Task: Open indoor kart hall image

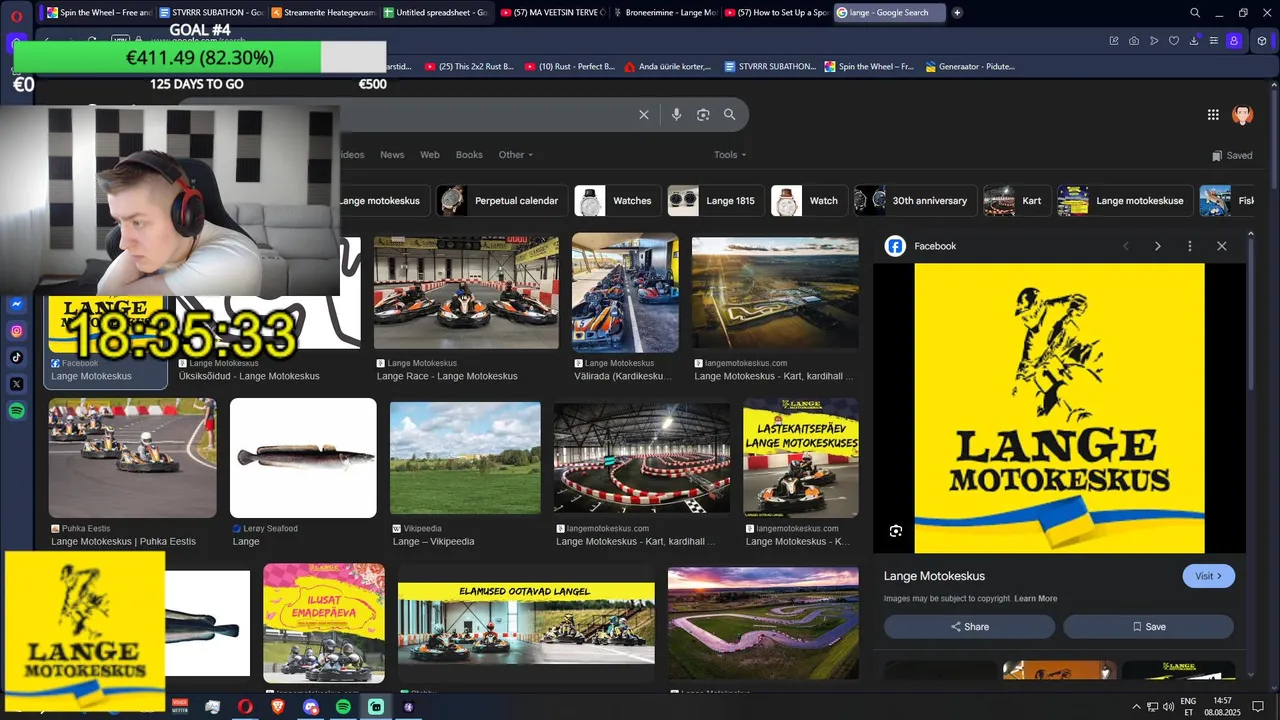Action: tap(642, 458)
